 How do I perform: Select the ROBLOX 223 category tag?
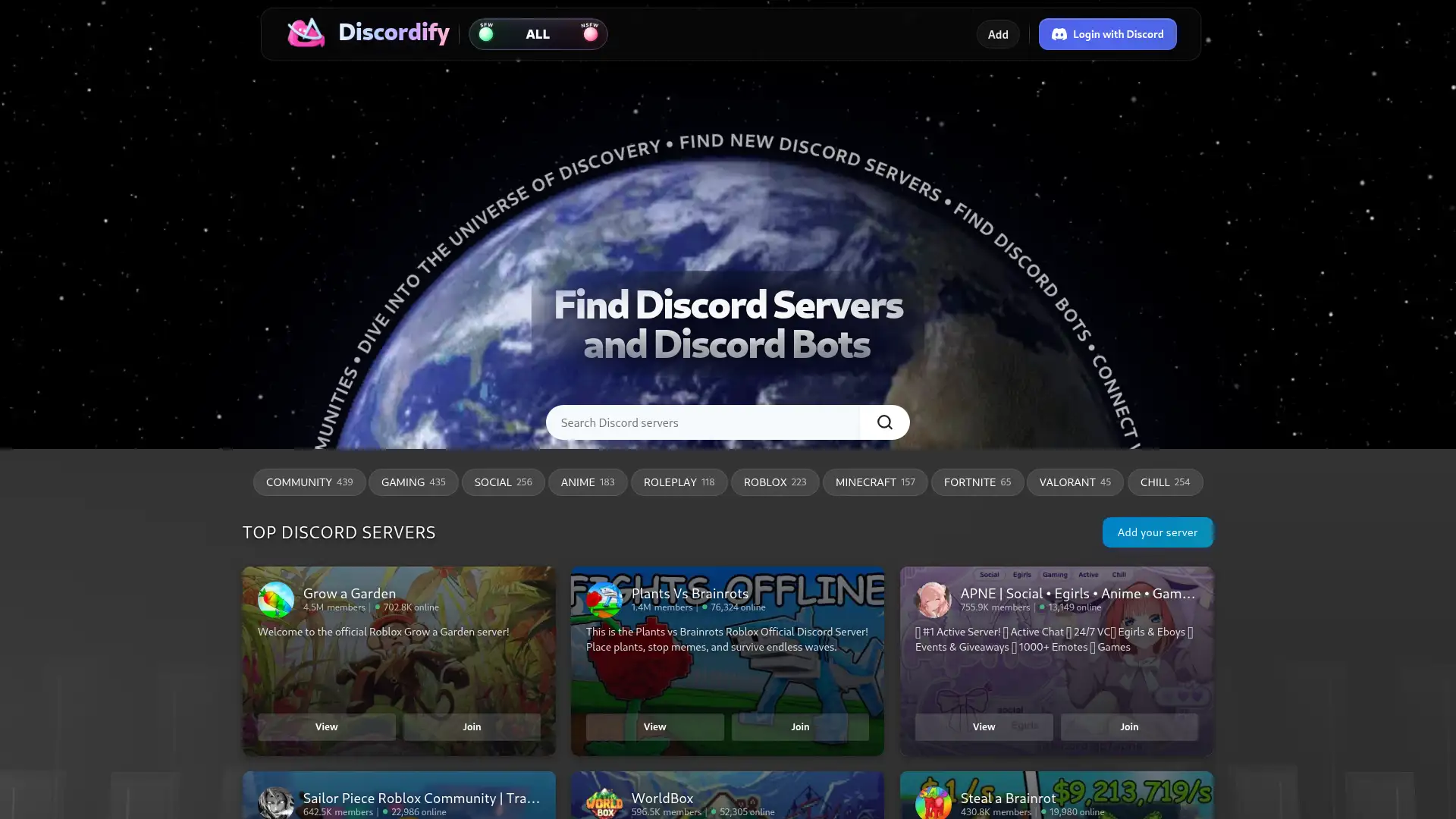(x=775, y=482)
